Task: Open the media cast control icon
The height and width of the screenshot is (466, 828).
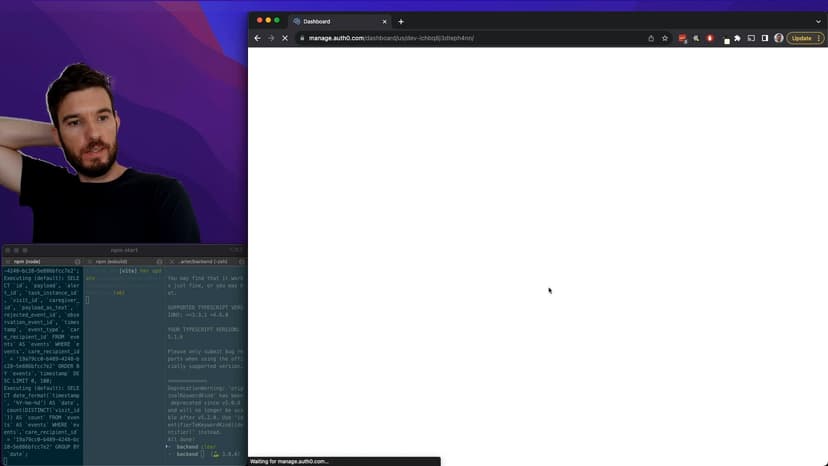Action: tap(751, 38)
